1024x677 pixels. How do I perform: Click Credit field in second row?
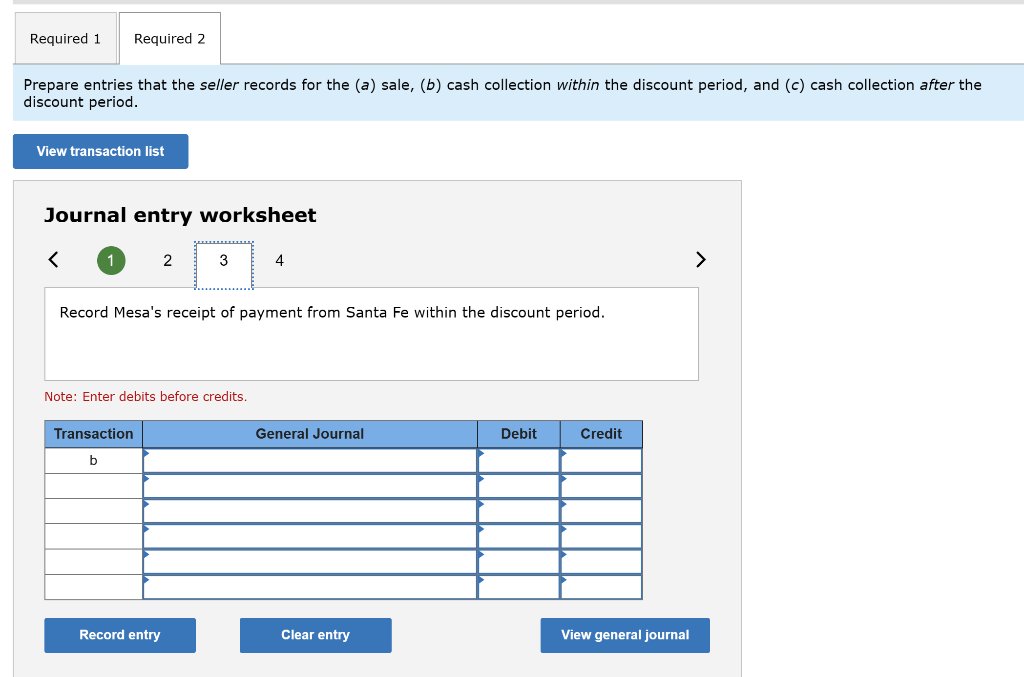601,486
